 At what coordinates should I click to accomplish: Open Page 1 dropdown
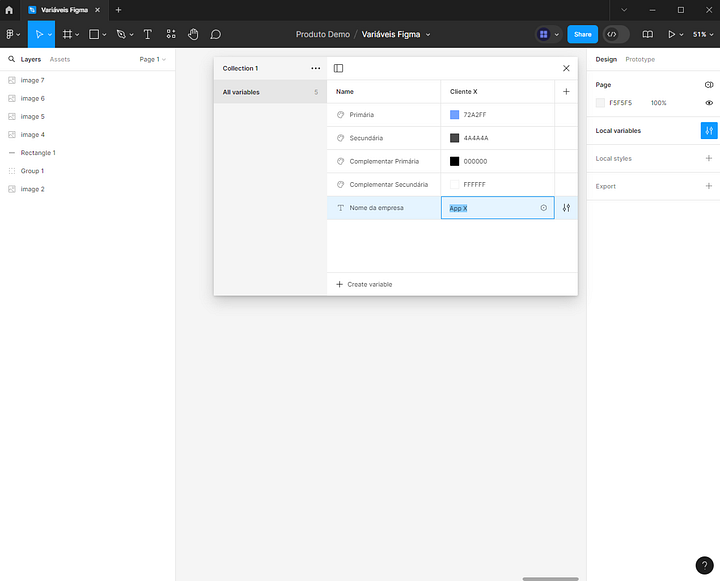click(x=152, y=59)
